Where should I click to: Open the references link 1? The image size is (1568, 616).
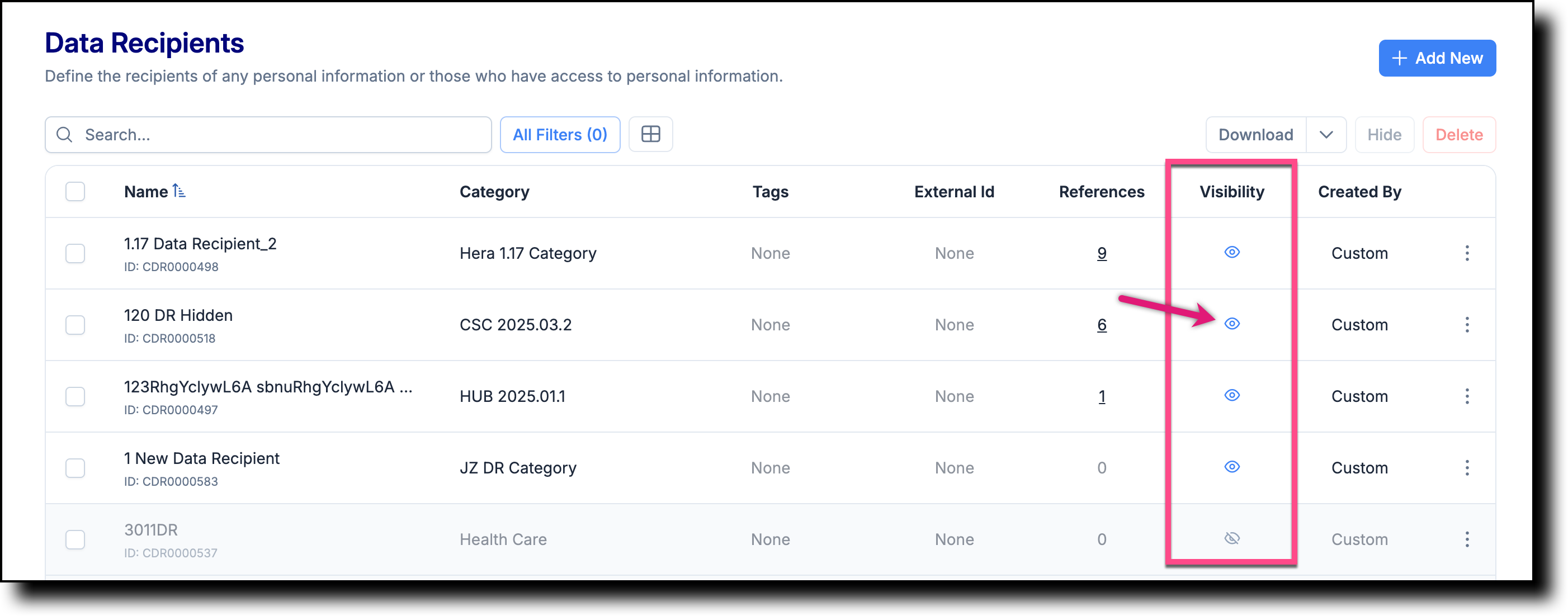pyautogui.click(x=1101, y=396)
